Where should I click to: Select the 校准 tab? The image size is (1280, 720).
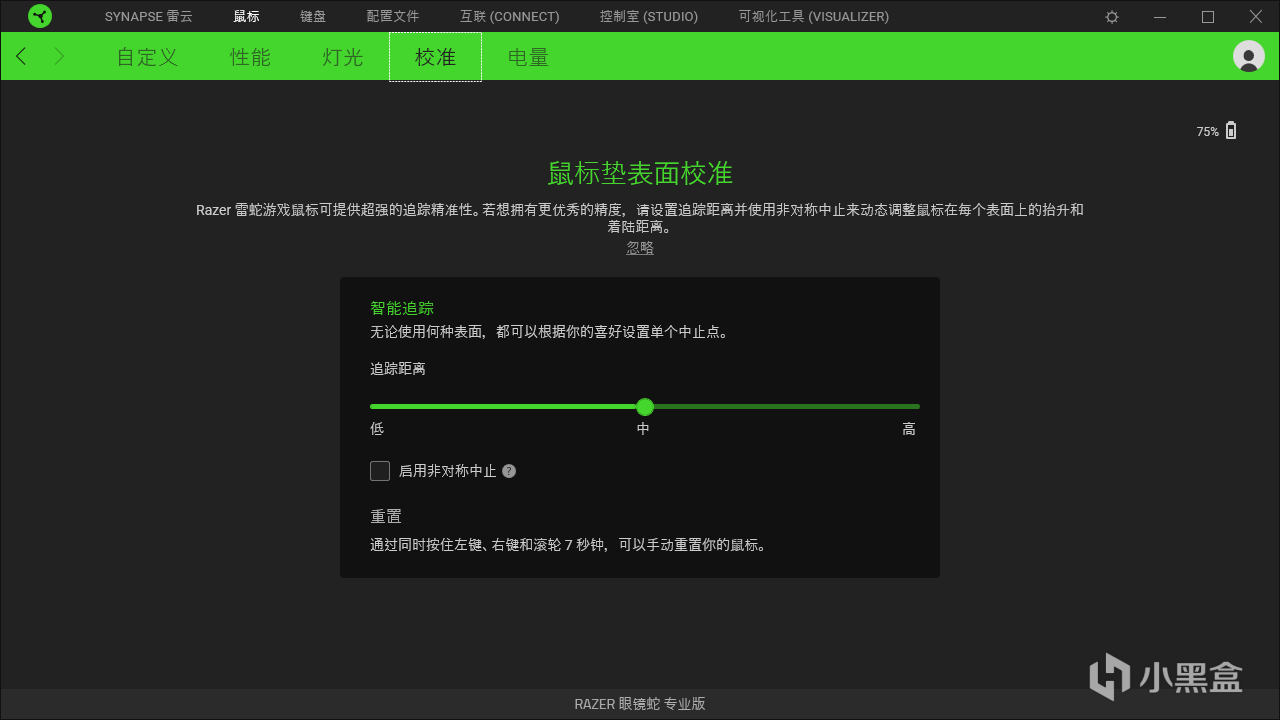click(435, 57)
